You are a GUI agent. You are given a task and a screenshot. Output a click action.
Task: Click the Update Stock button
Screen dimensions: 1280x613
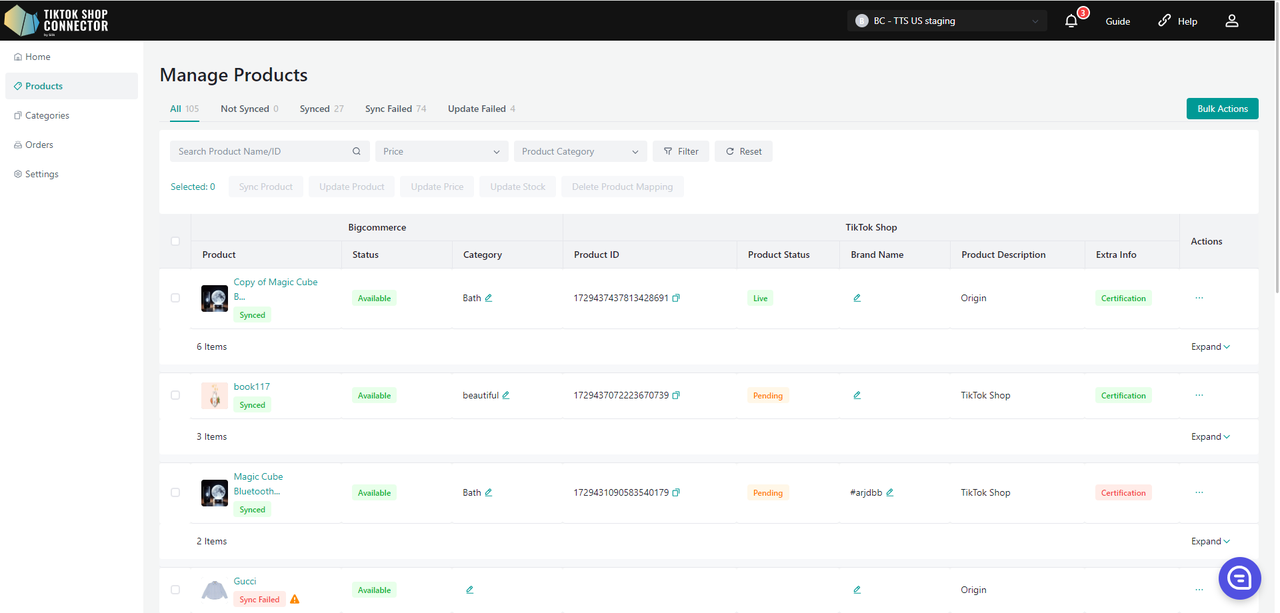click(x=518, y=187)
